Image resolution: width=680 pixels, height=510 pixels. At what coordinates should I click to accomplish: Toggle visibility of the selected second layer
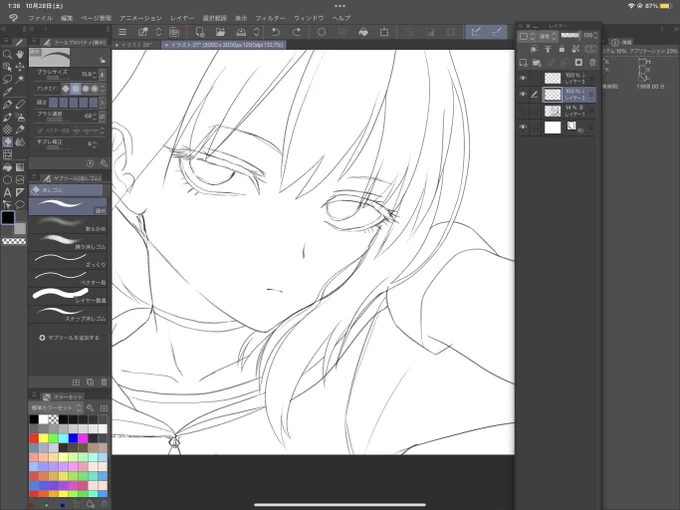(523, 95)
